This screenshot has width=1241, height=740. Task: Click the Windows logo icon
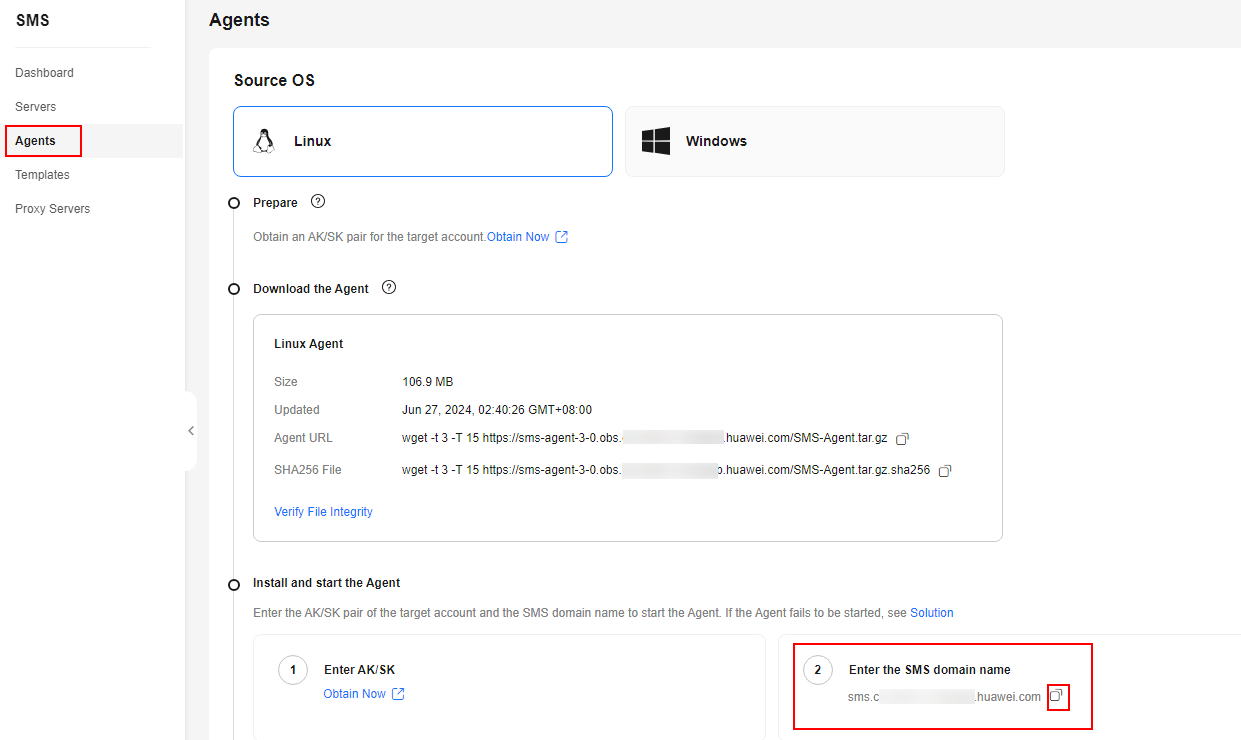656,141
